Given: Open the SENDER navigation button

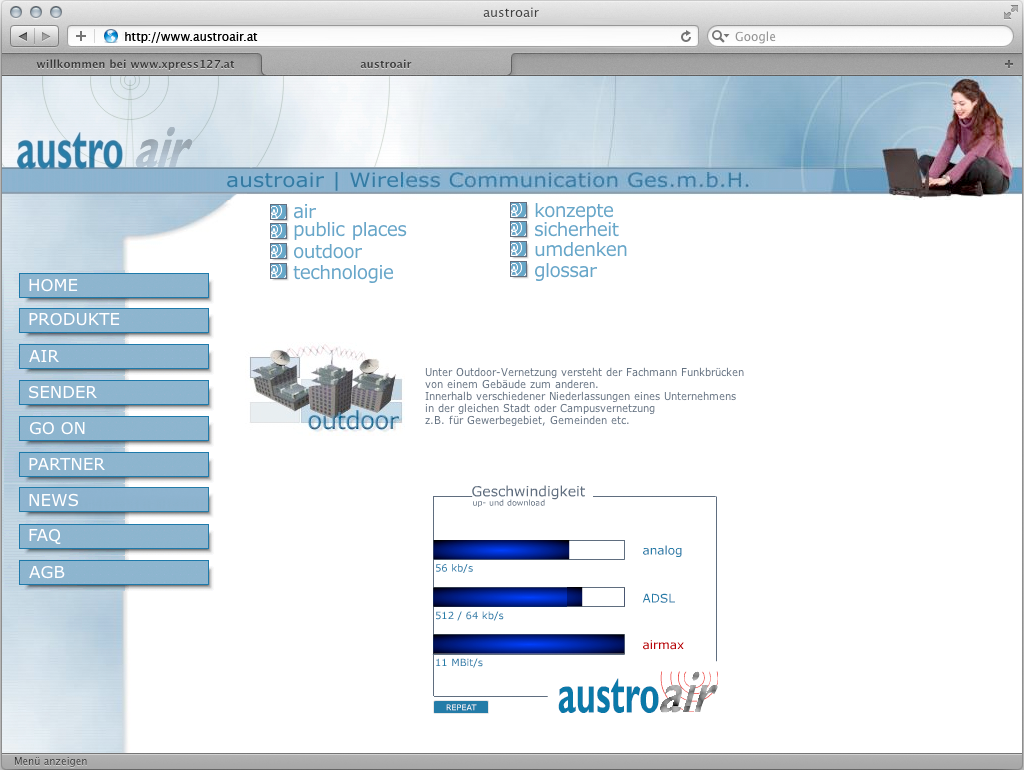Looking at the screenshot, I should [114, 392].
